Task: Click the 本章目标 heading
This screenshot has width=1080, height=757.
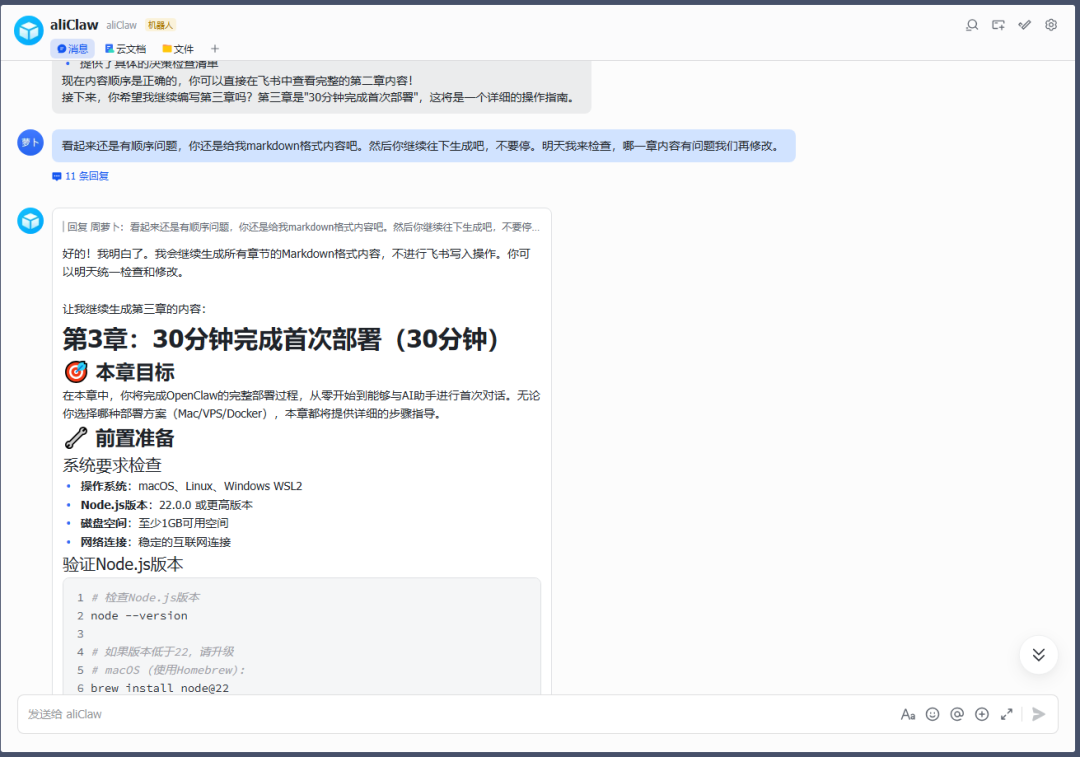Action: coord(119,372)
